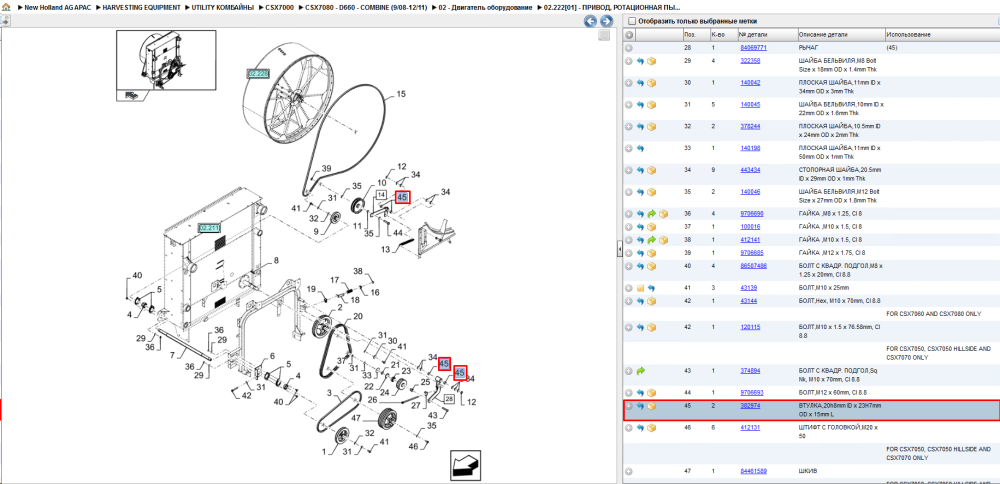
Task: Click the blue arrow icon in row 37
Action: (640, 227)
